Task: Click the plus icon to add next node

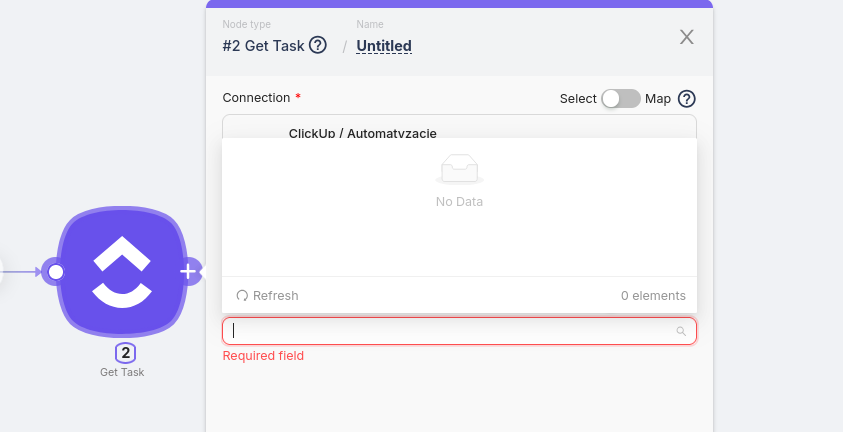Action: click(x=188, y=272)
